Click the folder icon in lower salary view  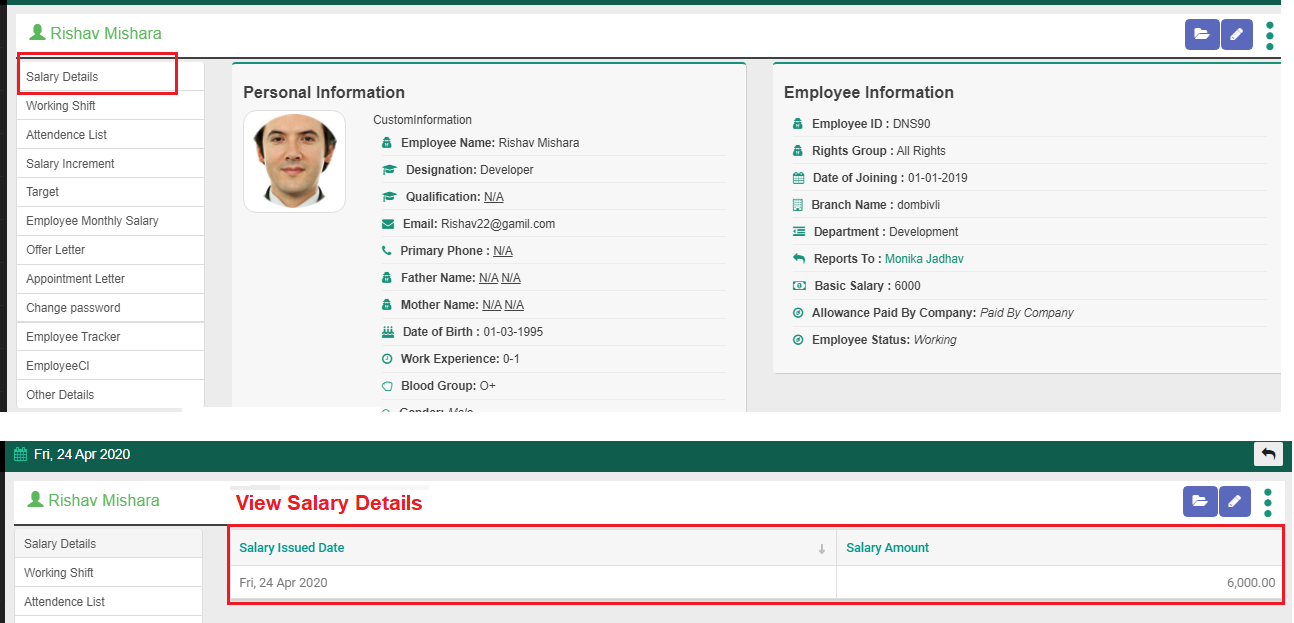(1199, 502)
